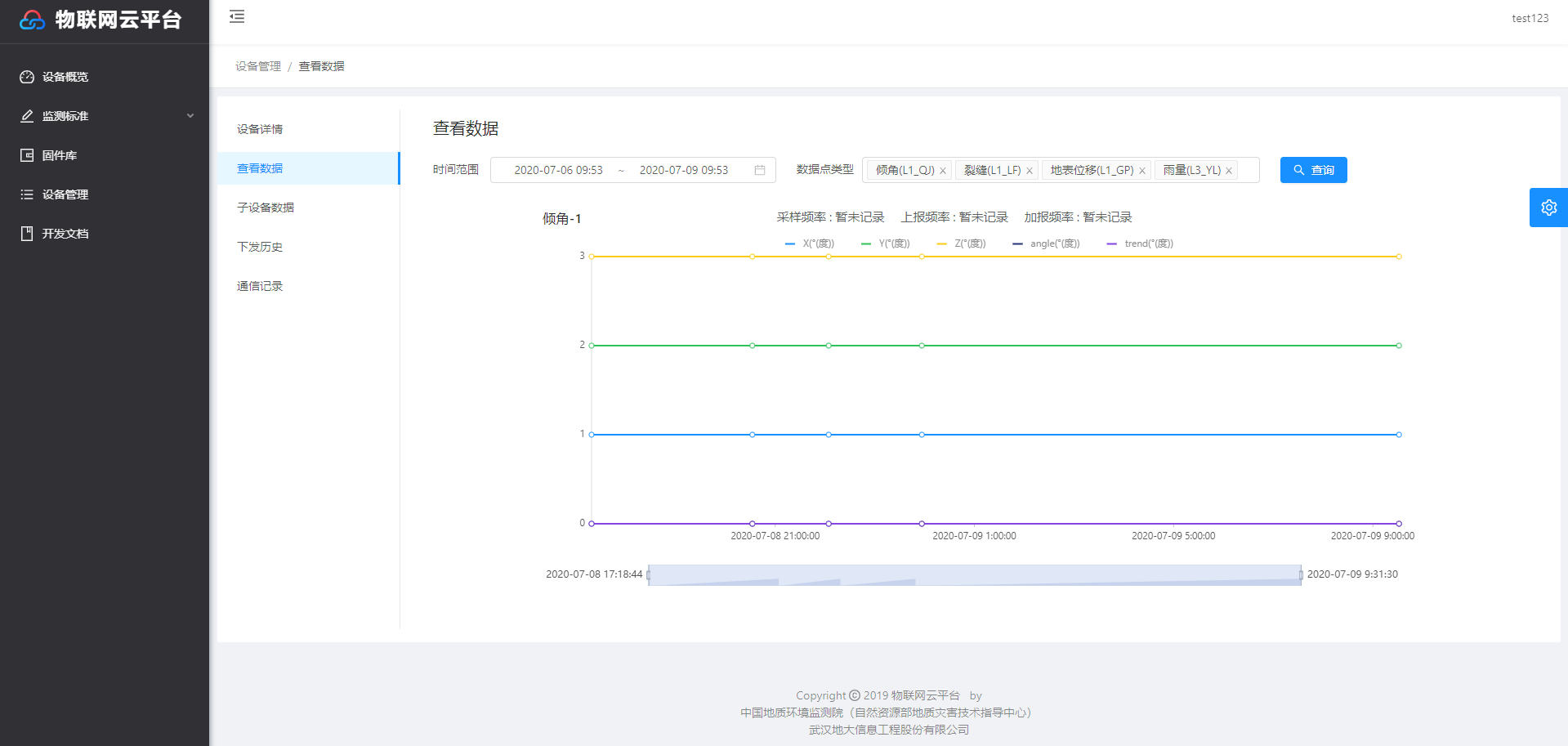Click the left data zoom slider handle

coord(649,575)
